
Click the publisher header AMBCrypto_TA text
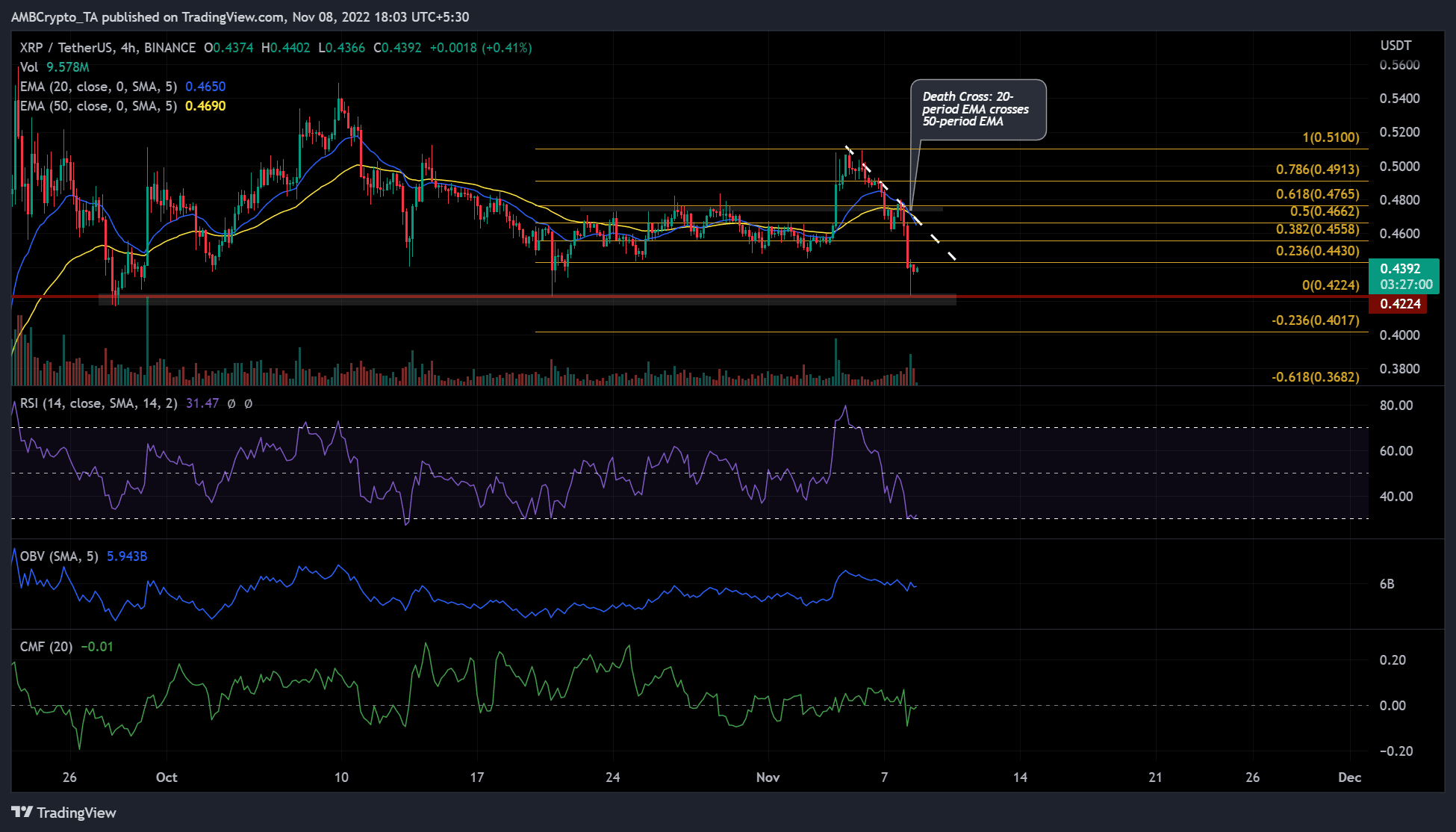55,17
